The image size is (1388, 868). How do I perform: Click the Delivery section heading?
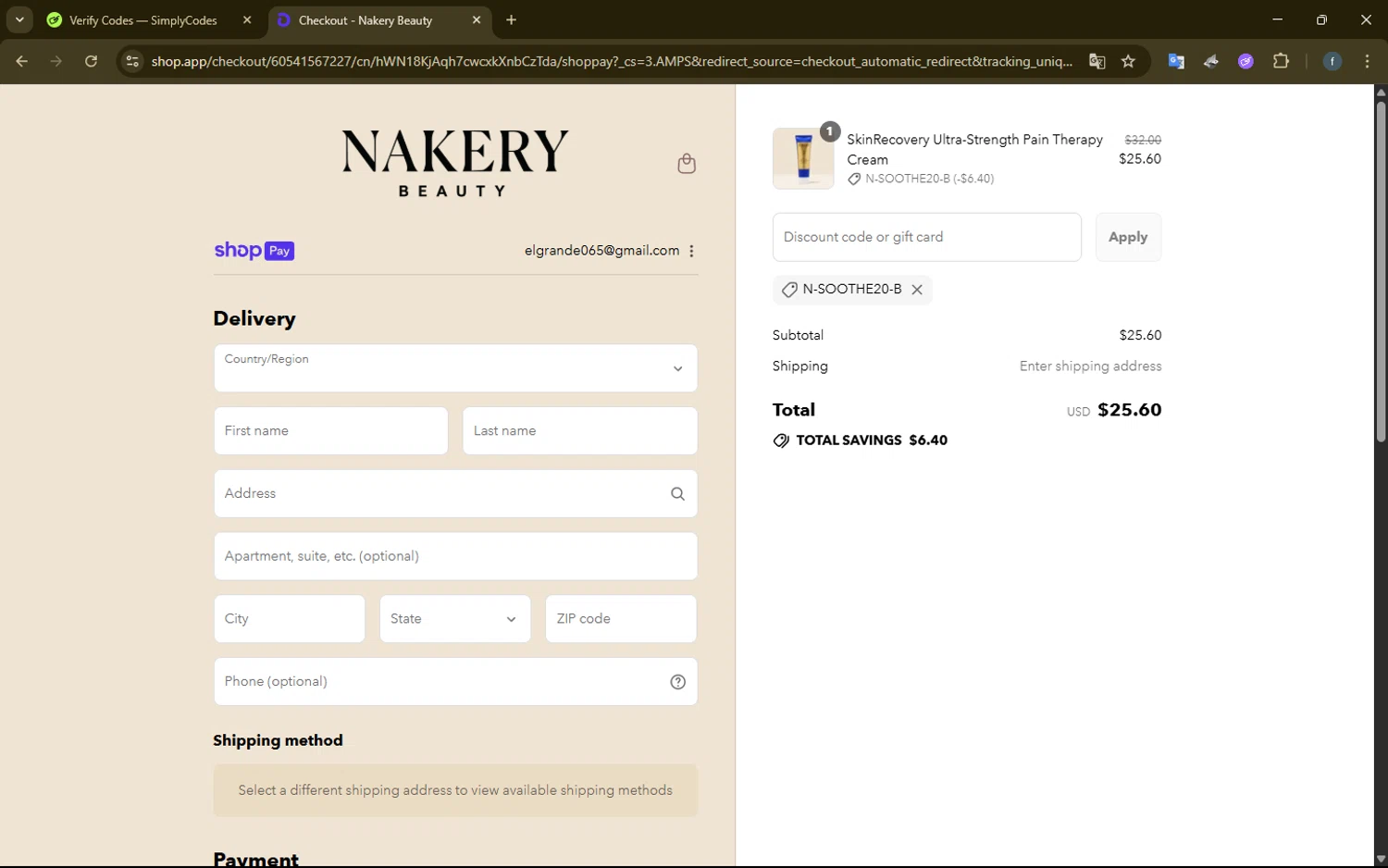(x=254, y=319)
